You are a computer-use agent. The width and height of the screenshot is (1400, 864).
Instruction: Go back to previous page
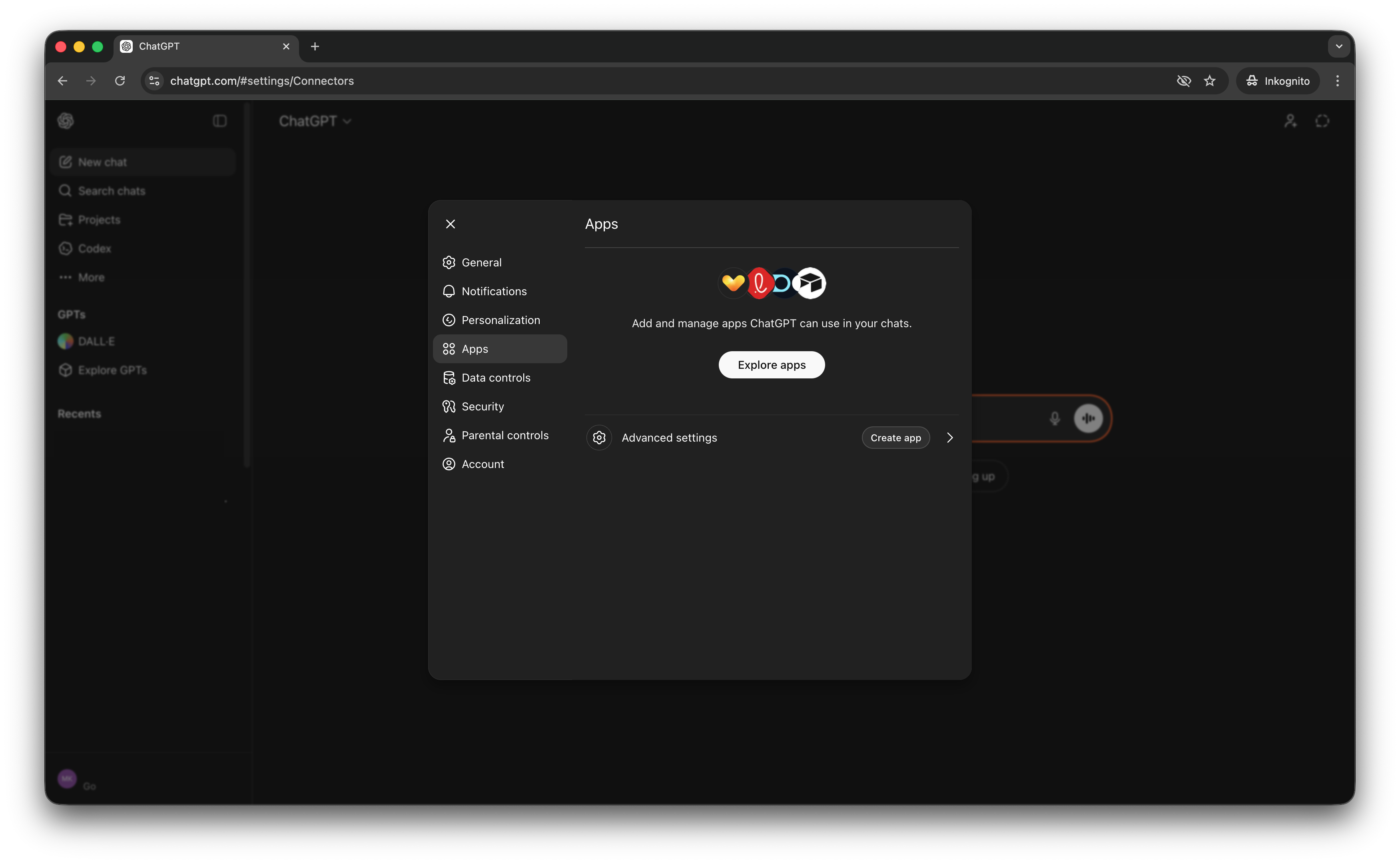[x=62, y=80]
